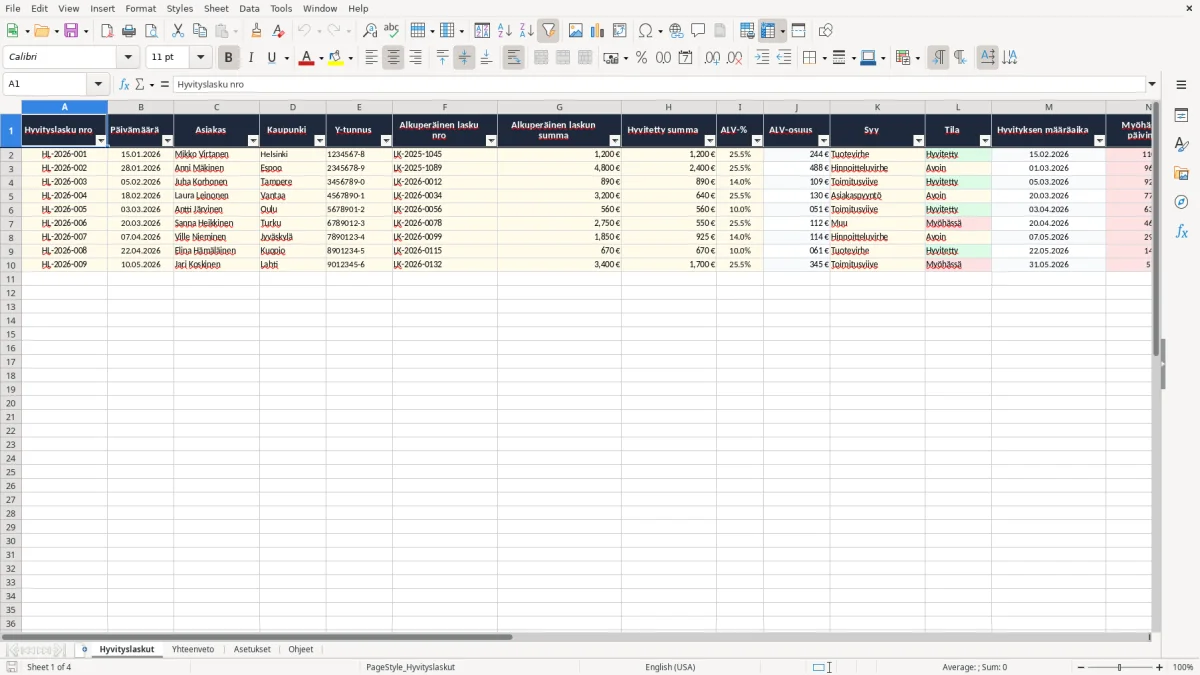Open the Navigator sidebar compass icon
Viewport: 1200px width, 675px height.
click(x=1181, y=202)
